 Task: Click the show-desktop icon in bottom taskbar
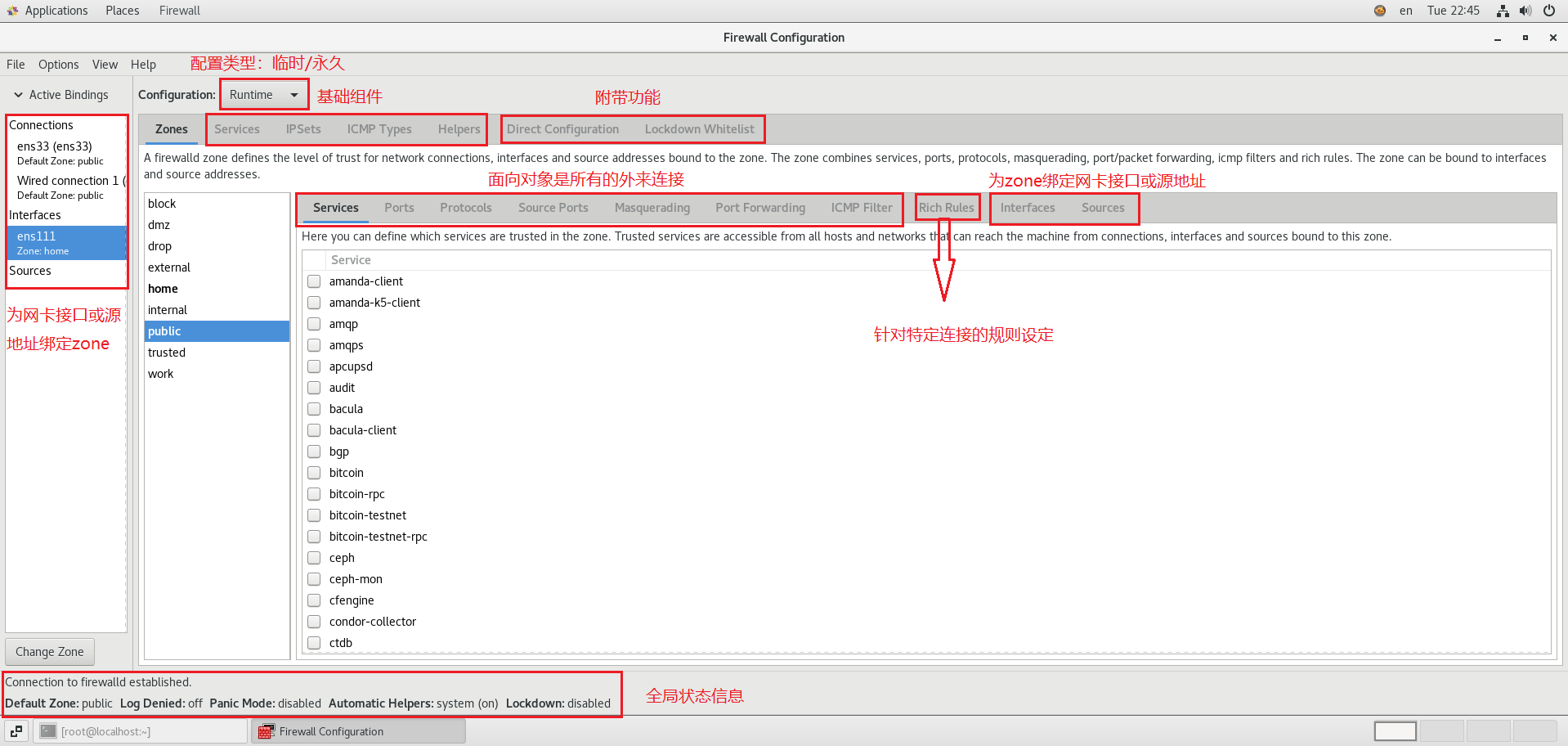pos(16,731)
